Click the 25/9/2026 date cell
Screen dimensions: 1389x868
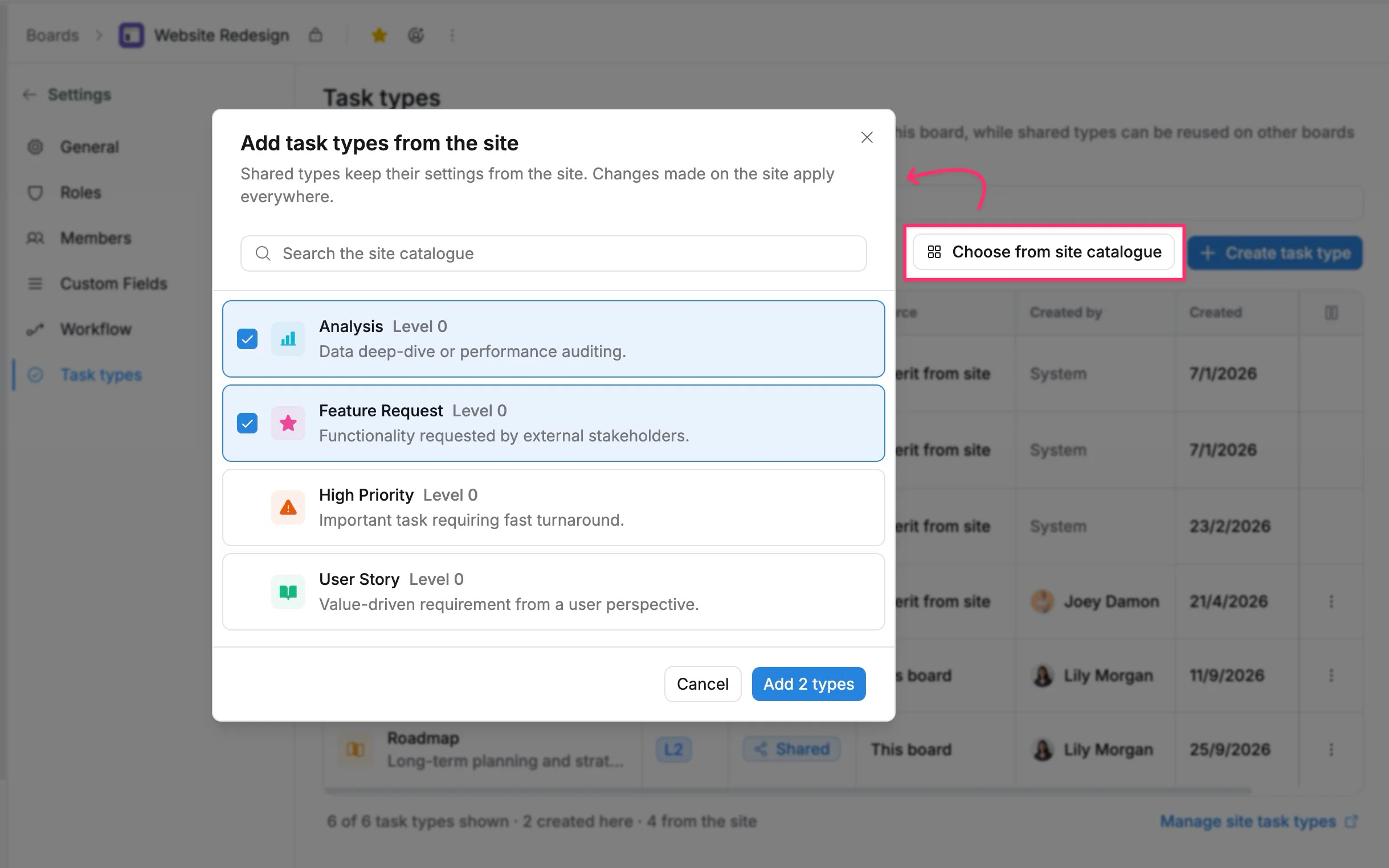(1230, 749)
